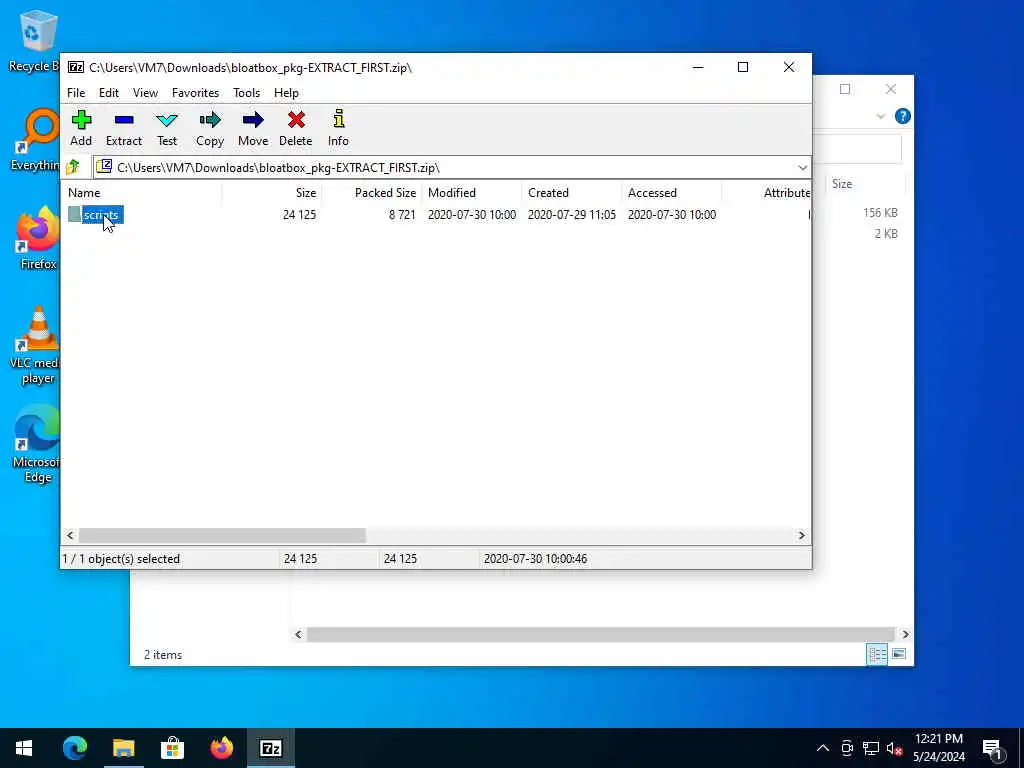Select the Everything desktop shortcut
Screen dimensions: 1024x768
pos(36,140)
